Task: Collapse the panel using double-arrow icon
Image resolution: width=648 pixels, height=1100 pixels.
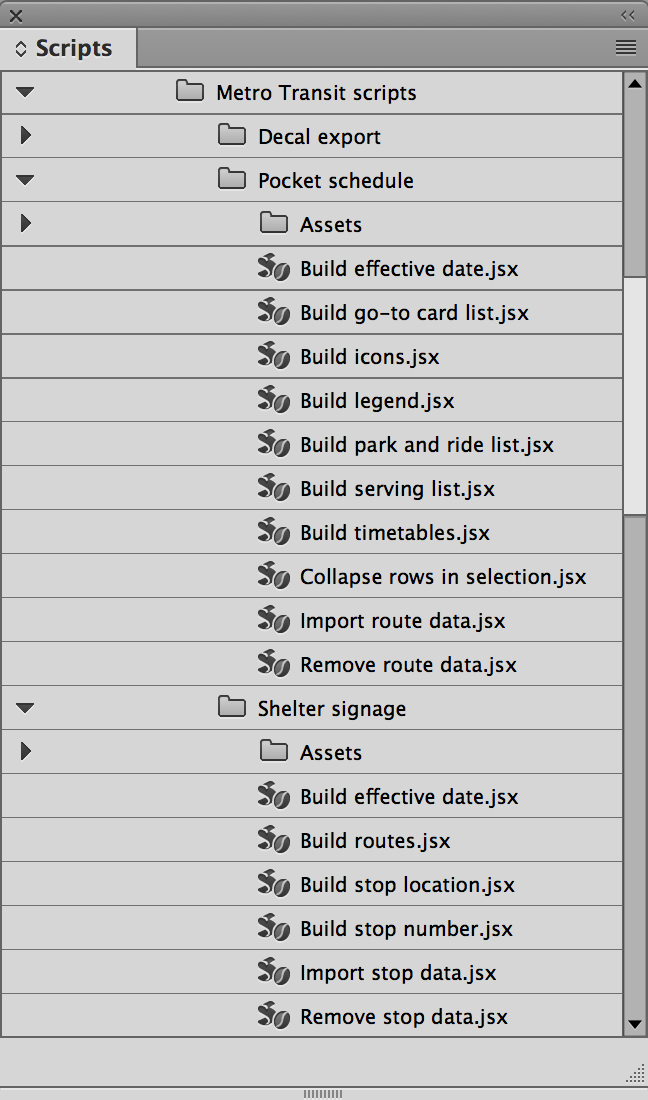Action: pos(628,15)
